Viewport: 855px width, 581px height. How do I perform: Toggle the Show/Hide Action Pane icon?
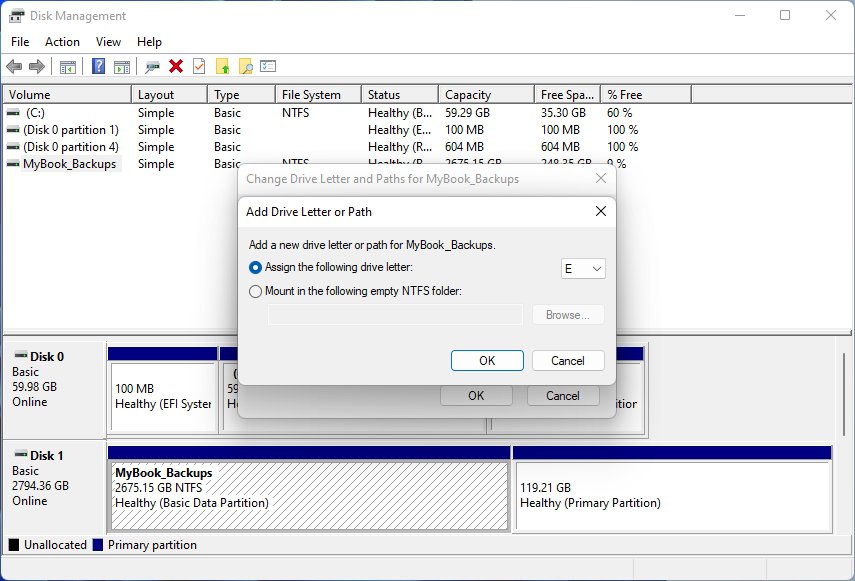tap(122, 67)
